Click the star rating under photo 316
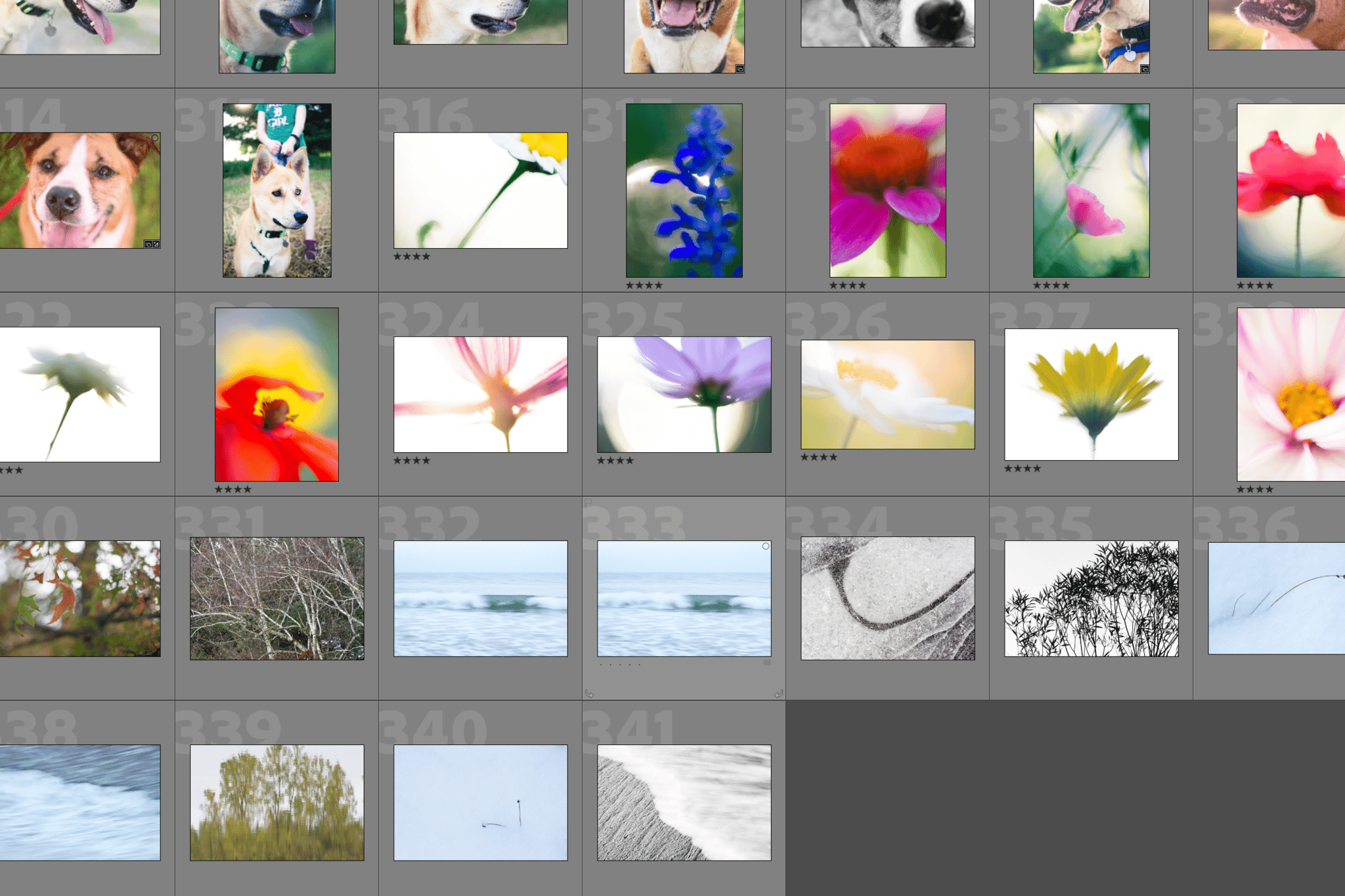1345x896 pixels. (x=412, y=257)
